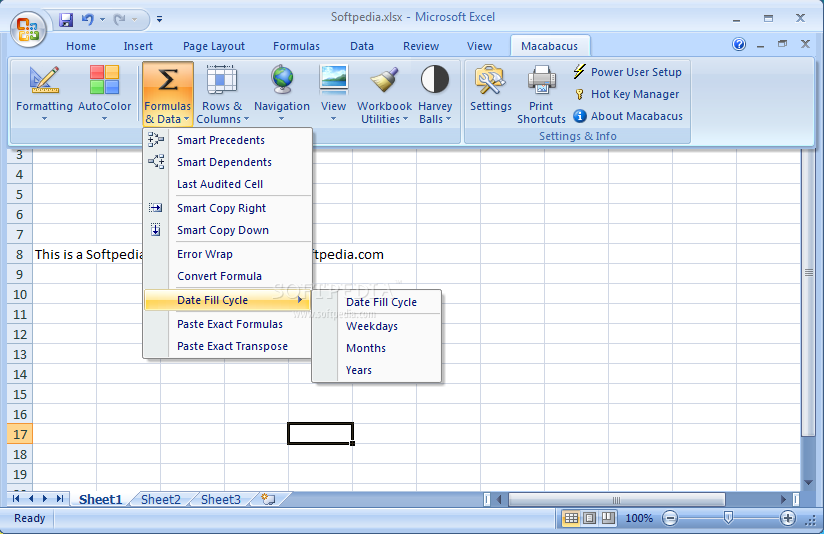Click the Office Button orb
Viewport: 824px width, 534px height.
(x=28, y=28)
